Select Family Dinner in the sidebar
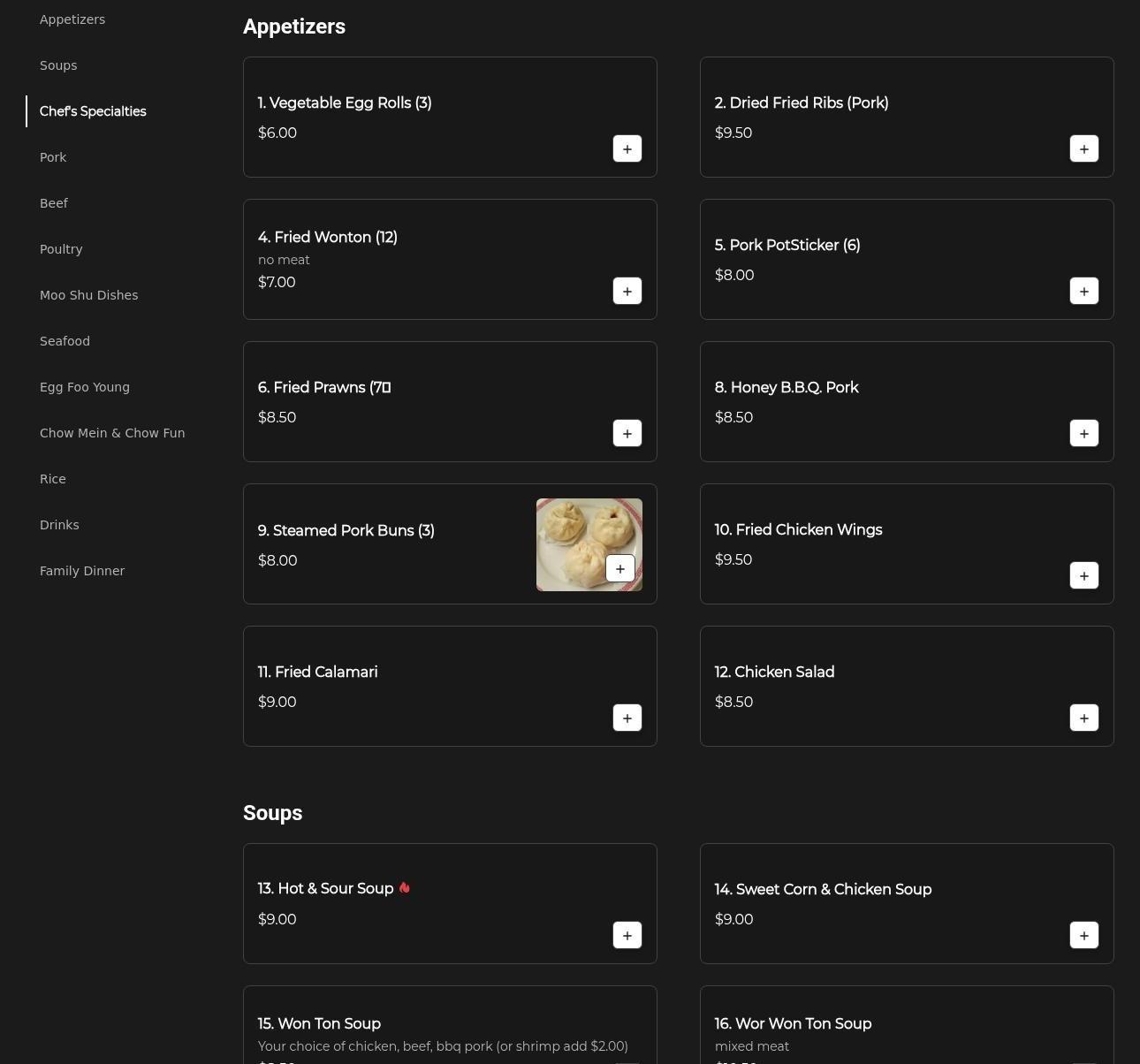 82,571
